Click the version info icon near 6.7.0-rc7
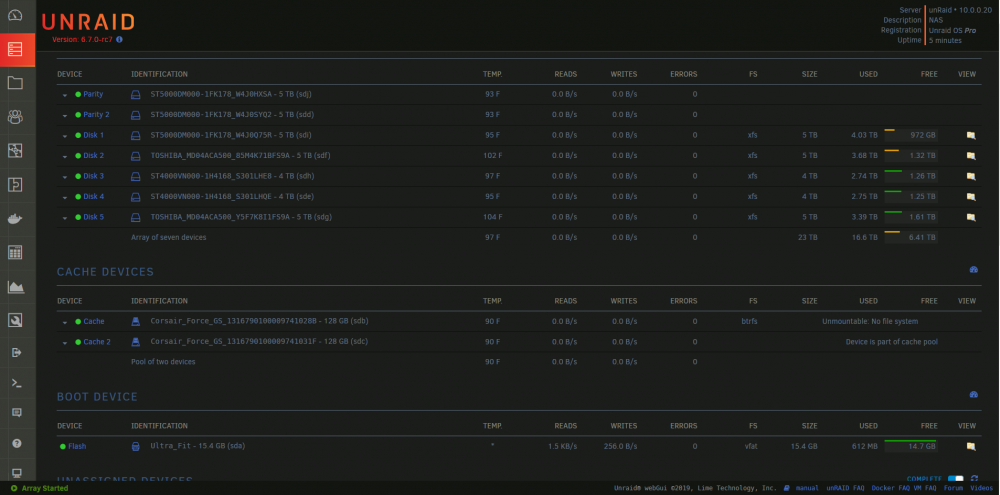The width and height of the screenshot is (1000, 495). (x=119, y=39)
